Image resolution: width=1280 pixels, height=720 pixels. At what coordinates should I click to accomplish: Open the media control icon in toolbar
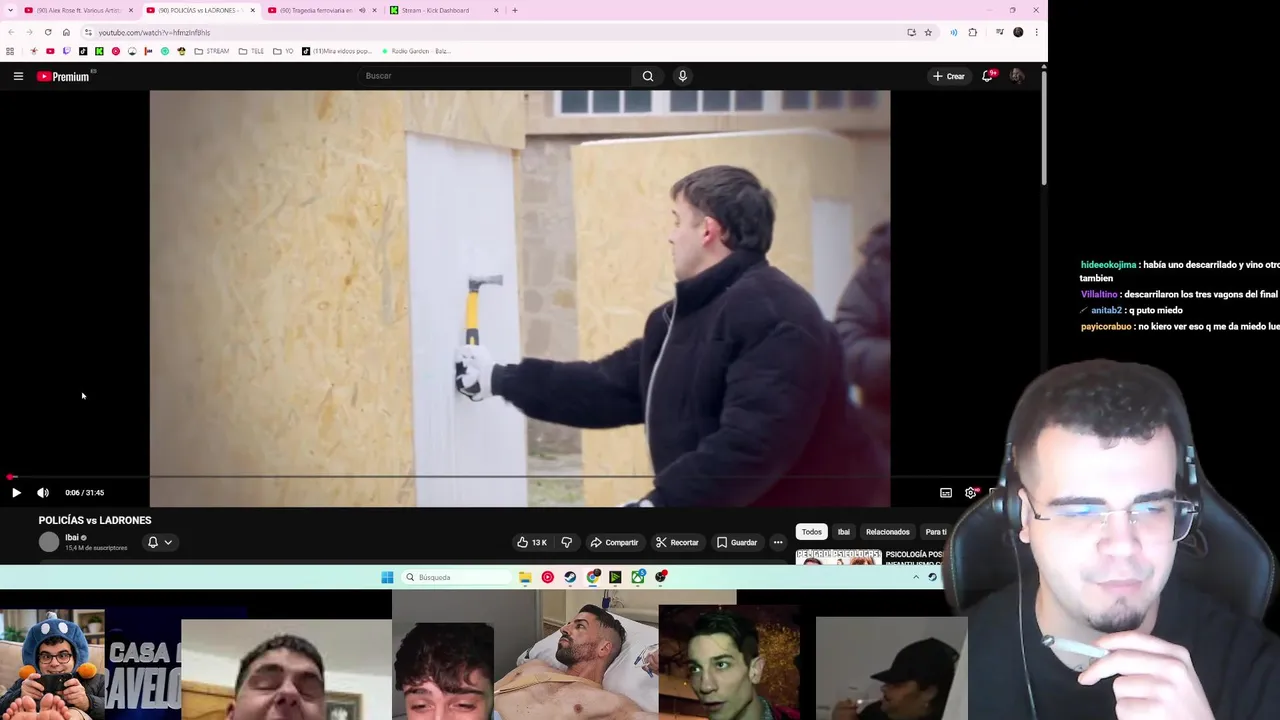pos(1000,32)
